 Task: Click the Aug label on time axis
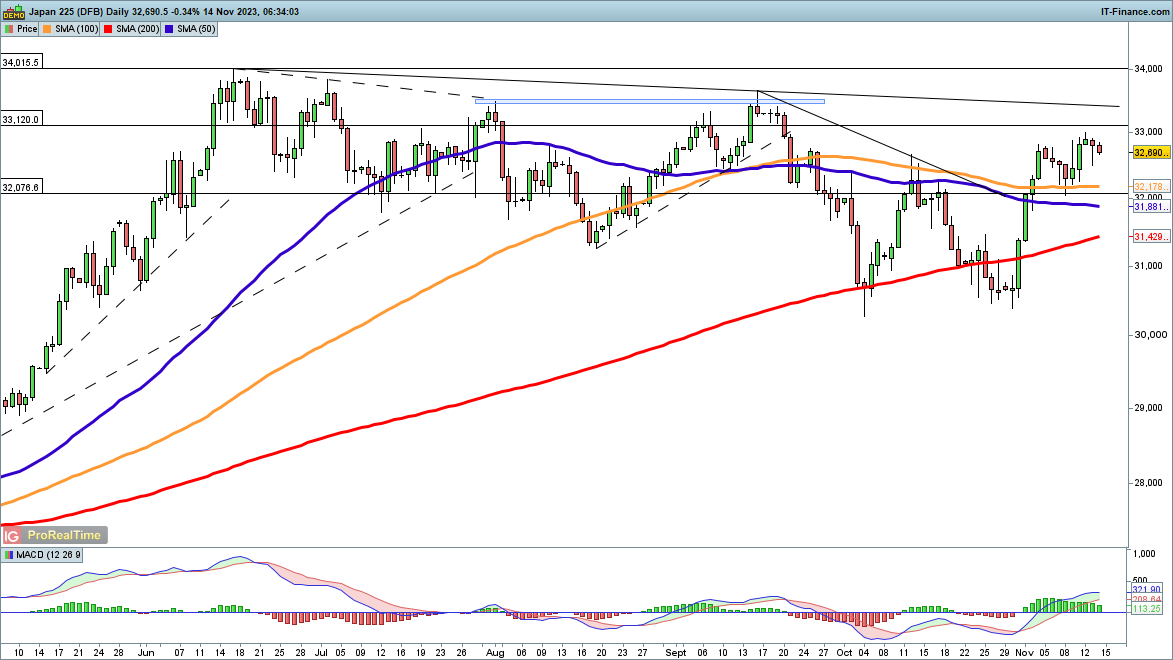(x=494, y=653)
